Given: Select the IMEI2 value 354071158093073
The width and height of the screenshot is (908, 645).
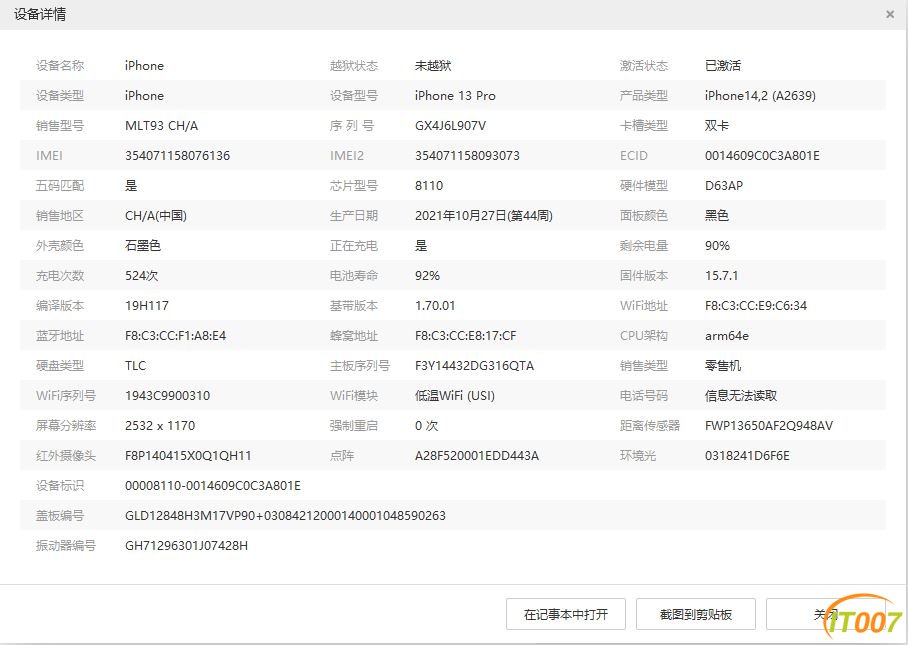Looking at the screenshot, I should pyautogui.click(x=467, y=156).
